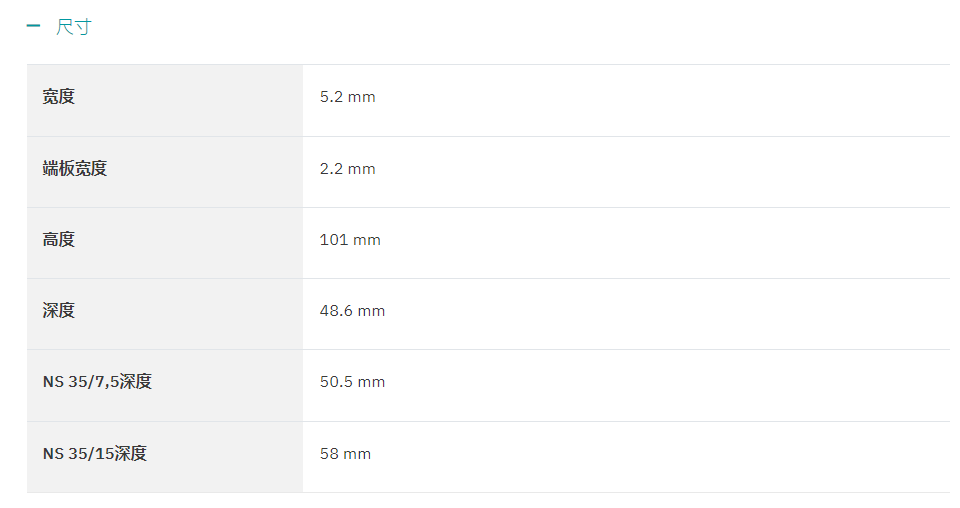This screenshot has width=960, height=508.
Task: Click the 101 mm height value
Action: (350, 240)
